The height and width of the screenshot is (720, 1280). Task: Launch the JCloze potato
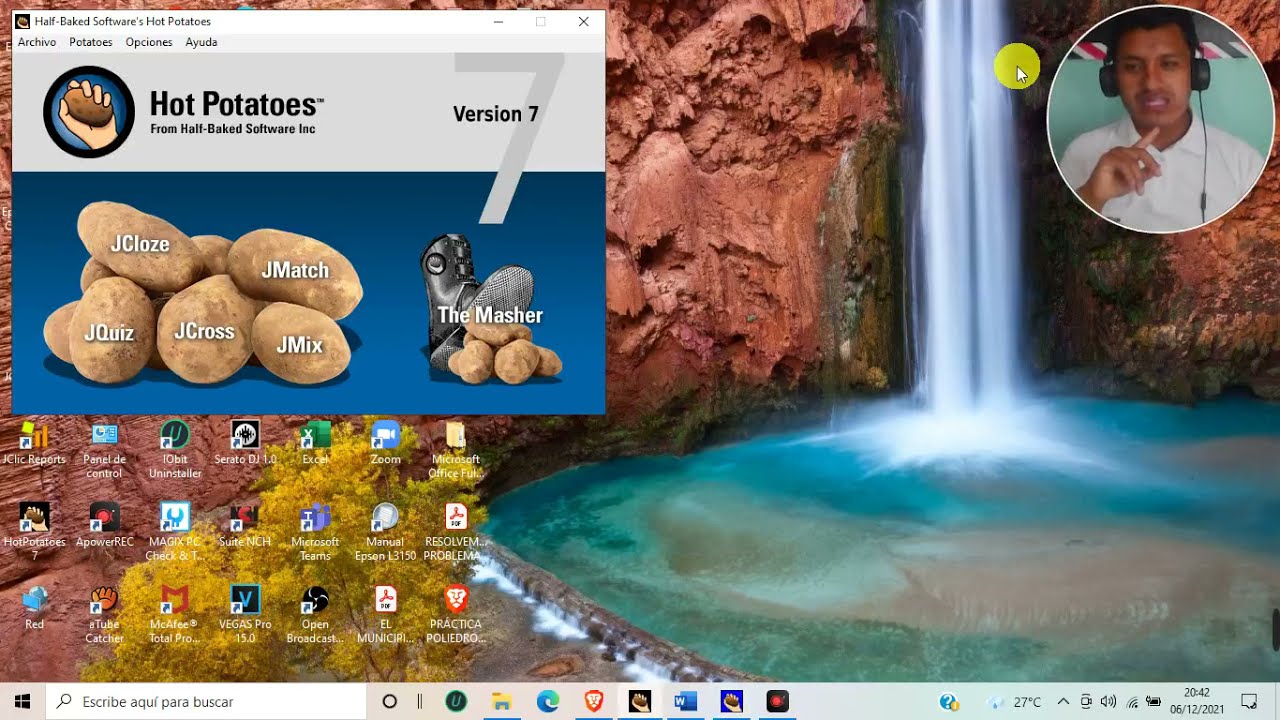[140, 243]
